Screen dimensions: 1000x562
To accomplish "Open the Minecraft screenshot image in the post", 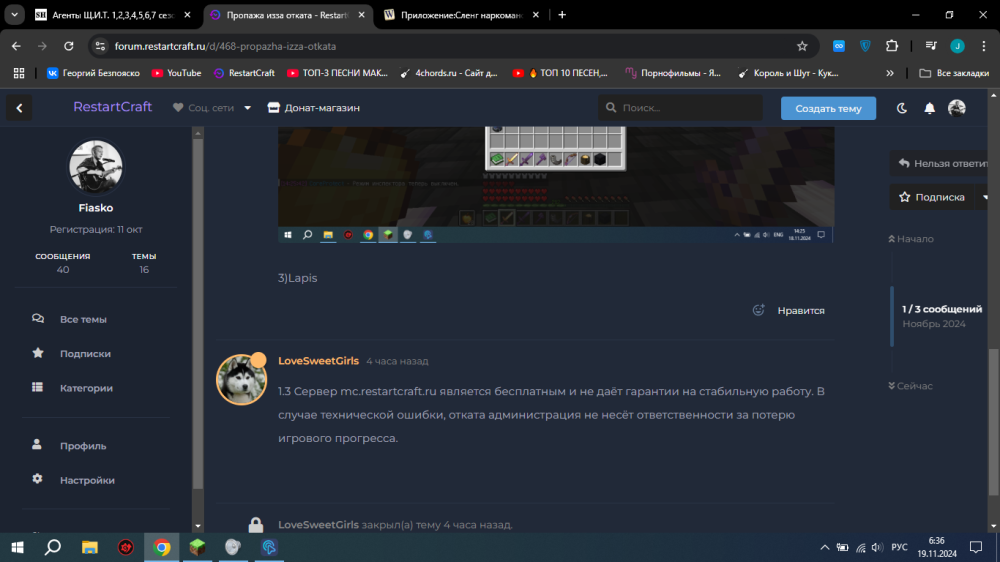I will (555, 184).
